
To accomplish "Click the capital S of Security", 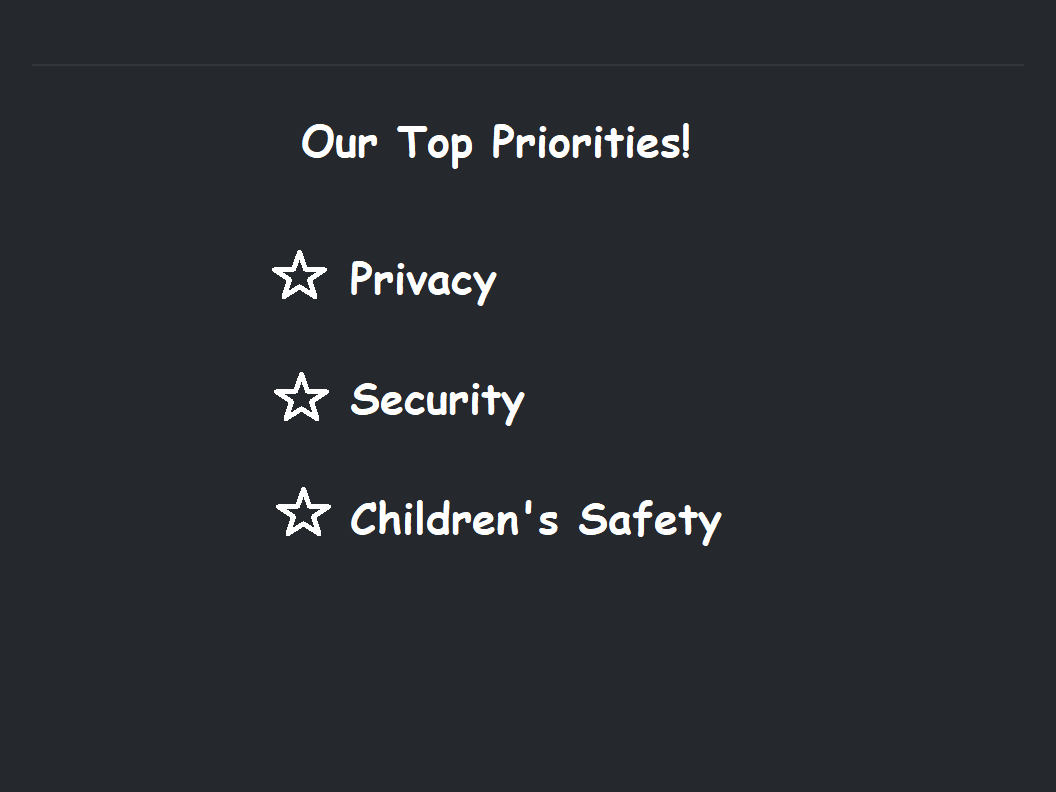I will pos(364,399).
